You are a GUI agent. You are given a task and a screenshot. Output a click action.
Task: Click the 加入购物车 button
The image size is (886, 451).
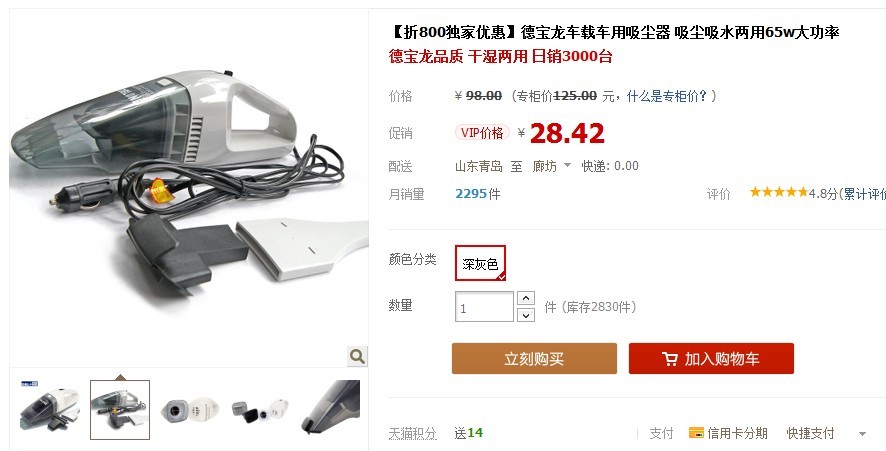pos(711,358)
